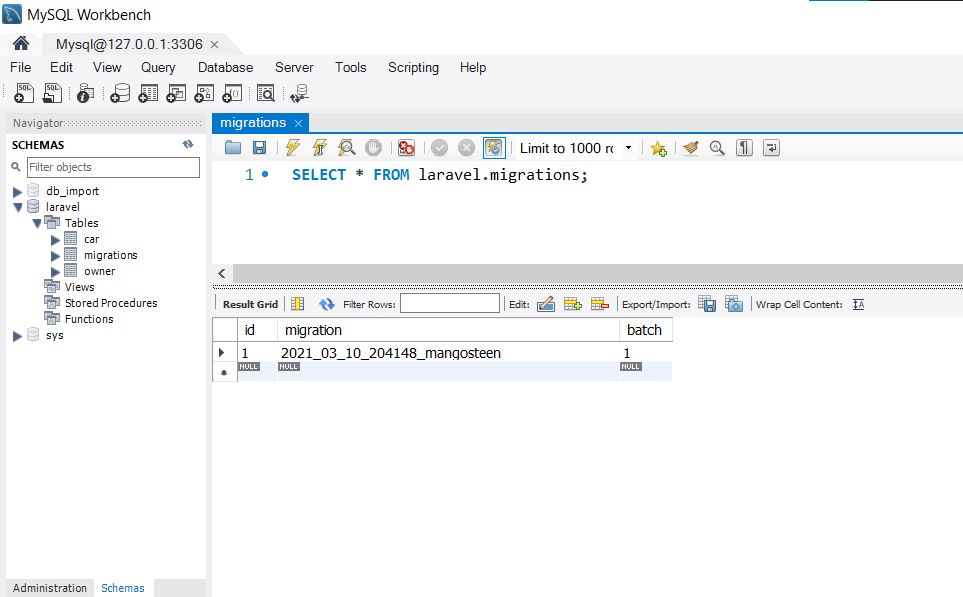Import records from external file

734,304
